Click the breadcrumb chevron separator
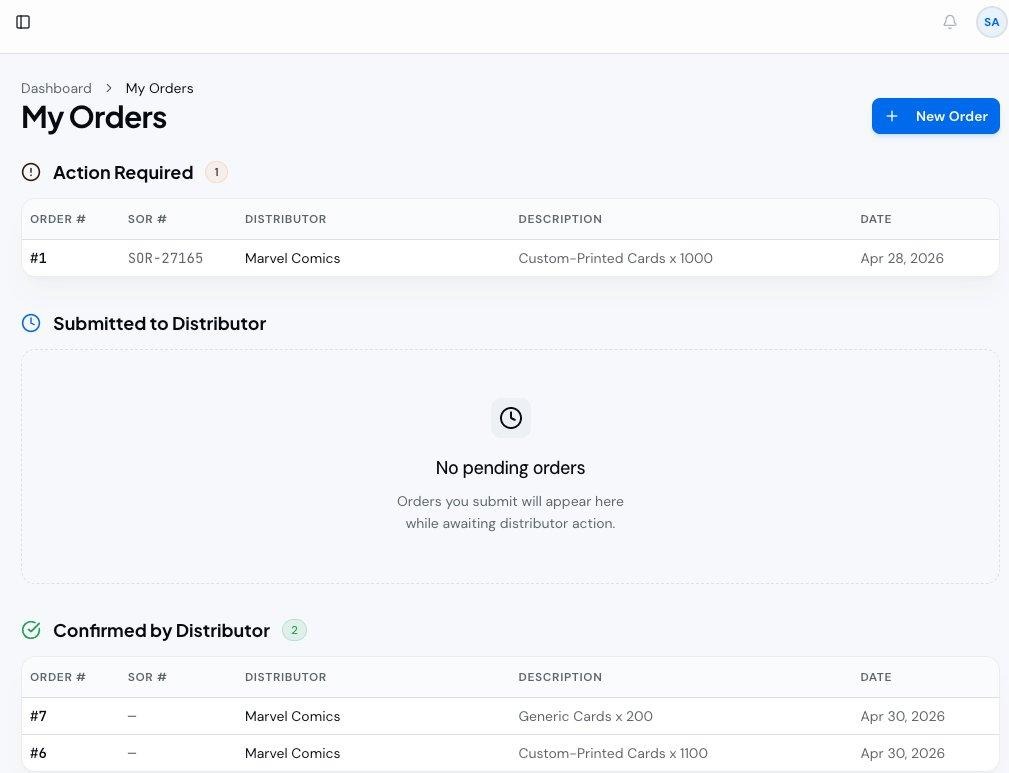The width and height of the screenshot is (1009, 773). point(109,88)
